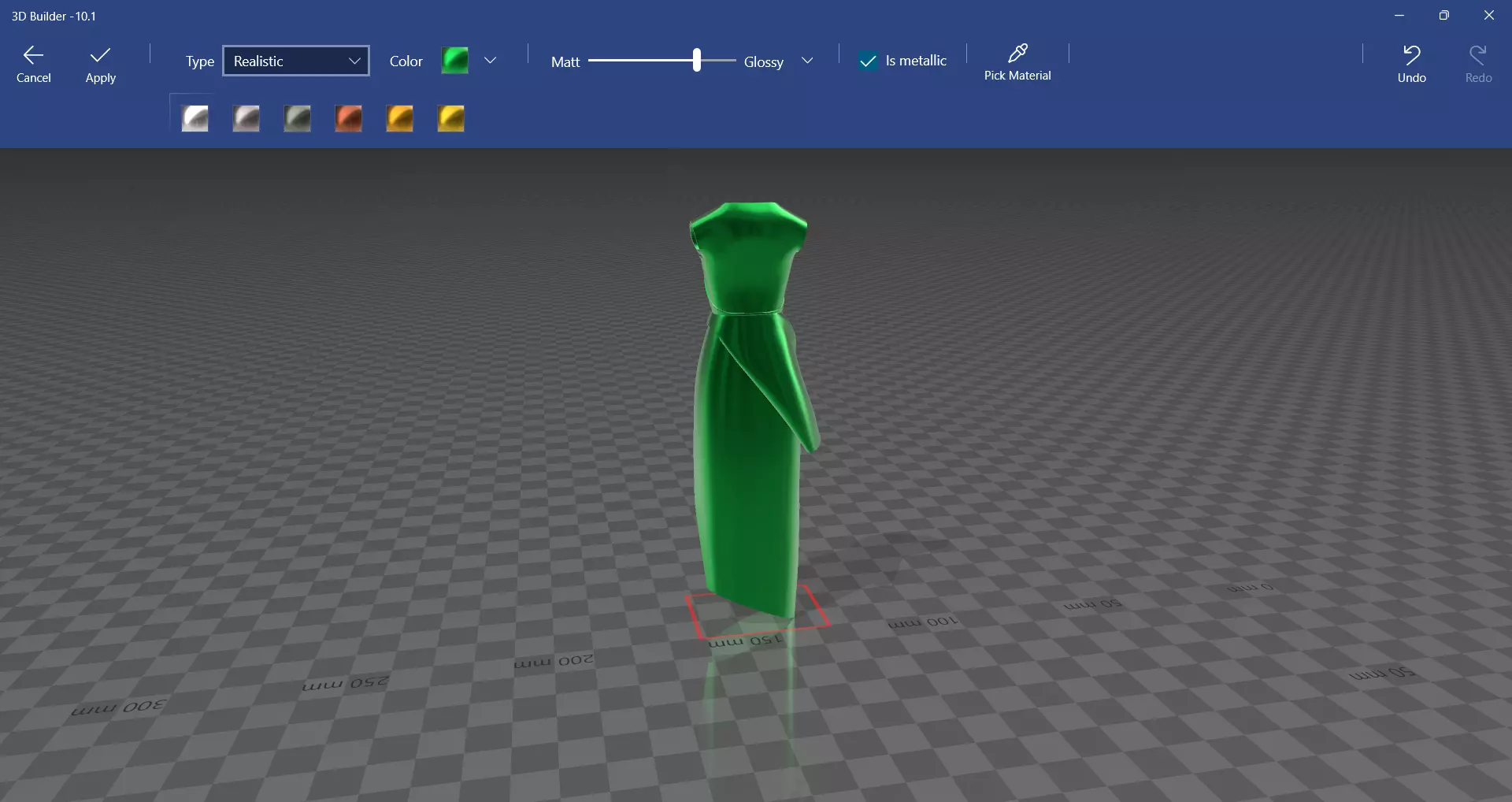Expand the chevron next to Glossy
1512x802 pixels.
807,61
